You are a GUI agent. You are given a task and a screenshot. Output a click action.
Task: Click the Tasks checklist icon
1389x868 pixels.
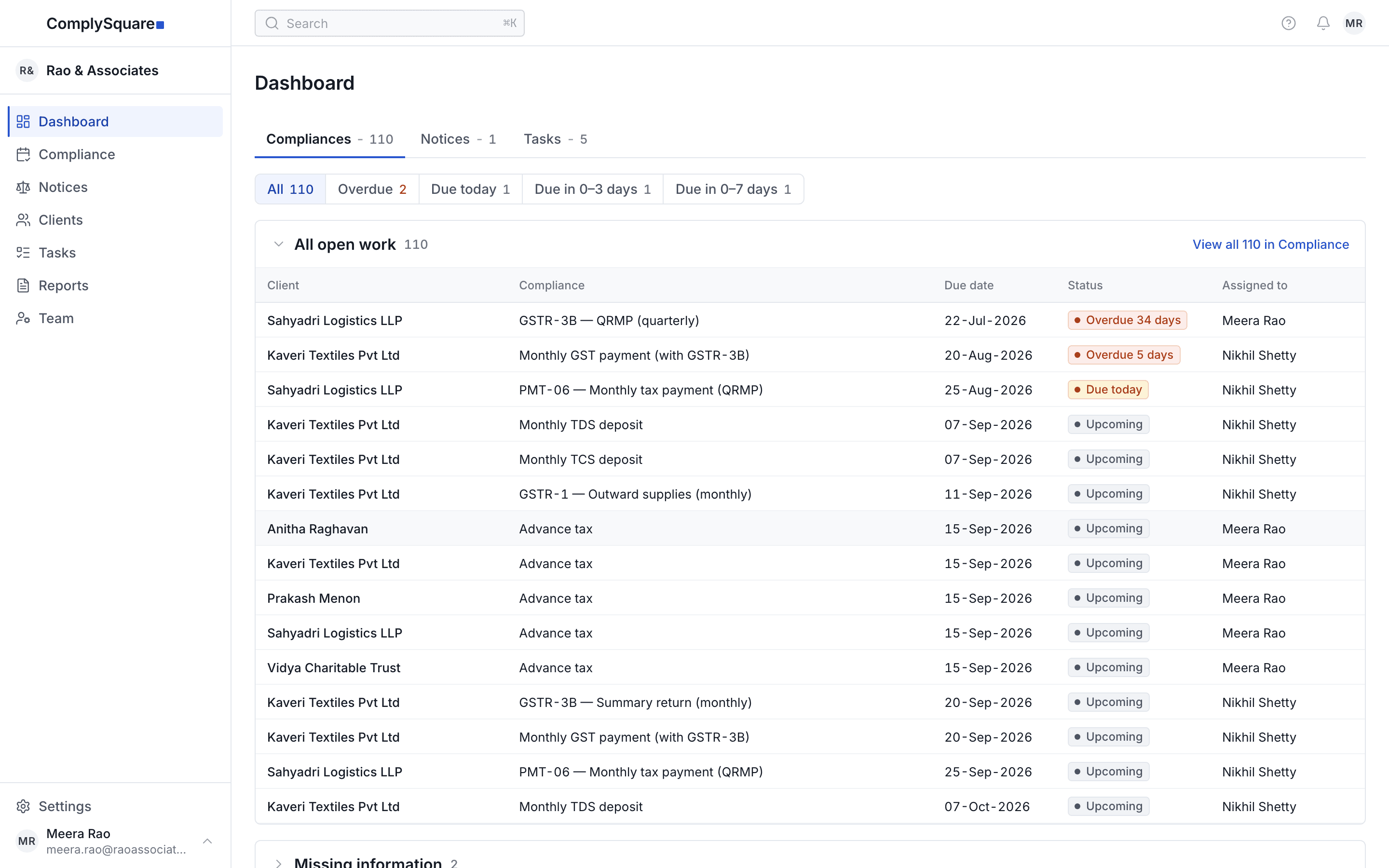click(23, 253)
